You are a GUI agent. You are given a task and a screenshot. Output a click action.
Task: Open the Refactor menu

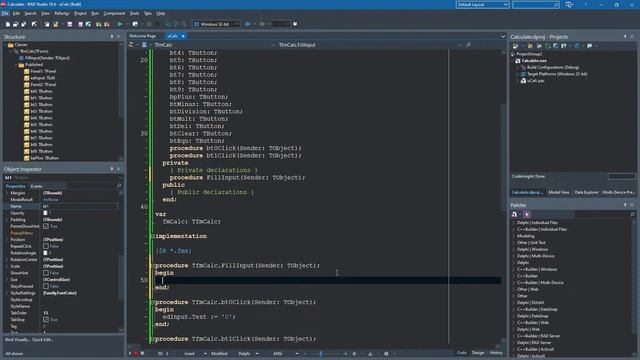point(62,13)
